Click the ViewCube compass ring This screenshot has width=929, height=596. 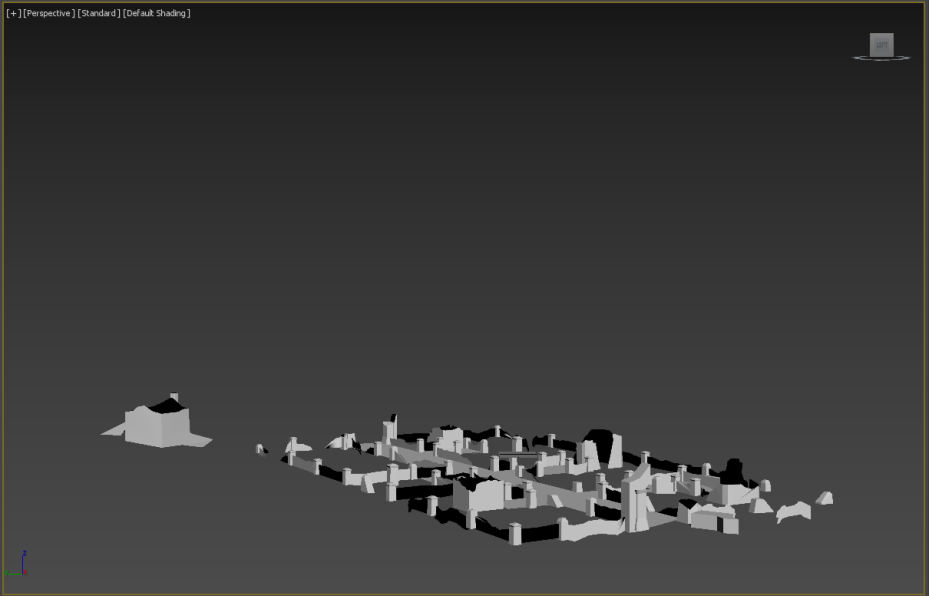coord(857,58)
